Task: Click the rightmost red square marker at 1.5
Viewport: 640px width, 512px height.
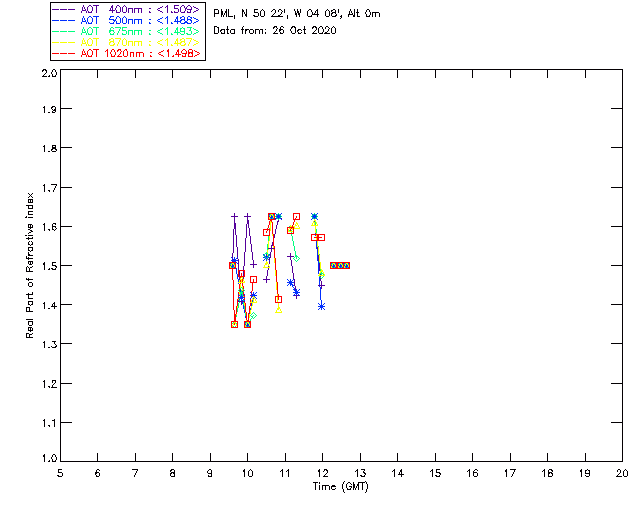Action: 346,265
